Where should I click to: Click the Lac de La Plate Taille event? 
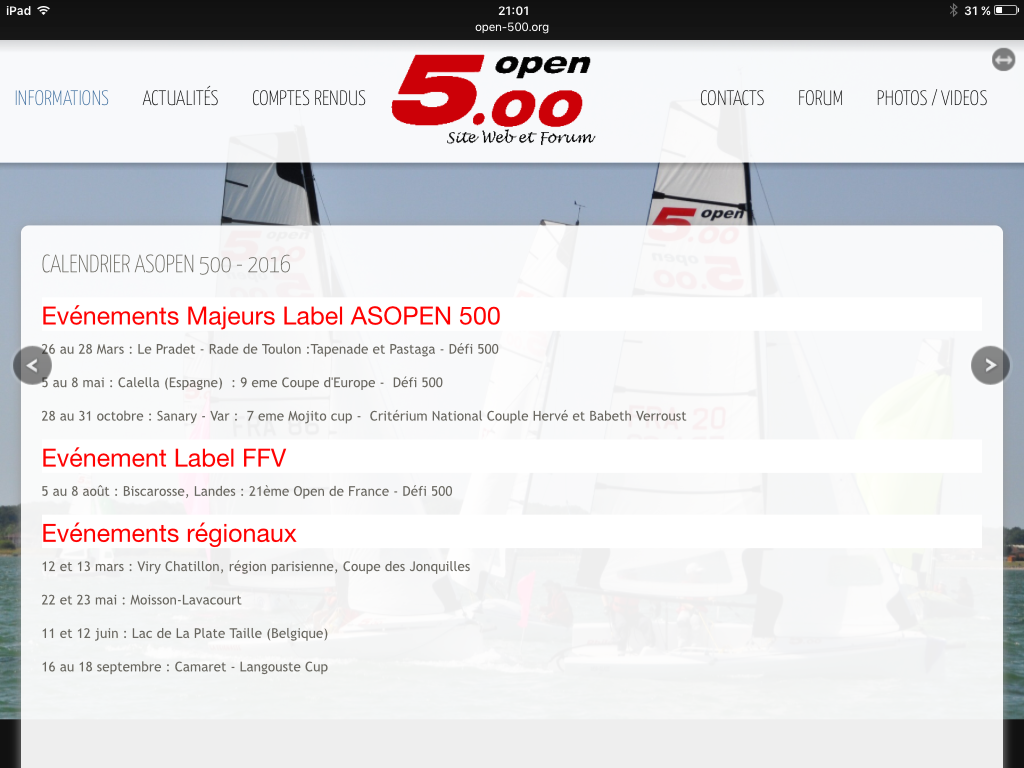click(x=185, y=633)
